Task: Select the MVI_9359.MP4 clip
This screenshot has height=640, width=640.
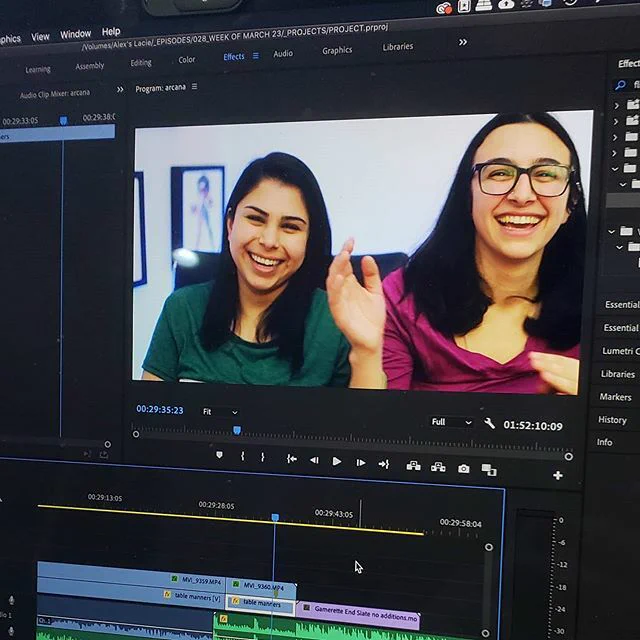Action: [131, 578]
